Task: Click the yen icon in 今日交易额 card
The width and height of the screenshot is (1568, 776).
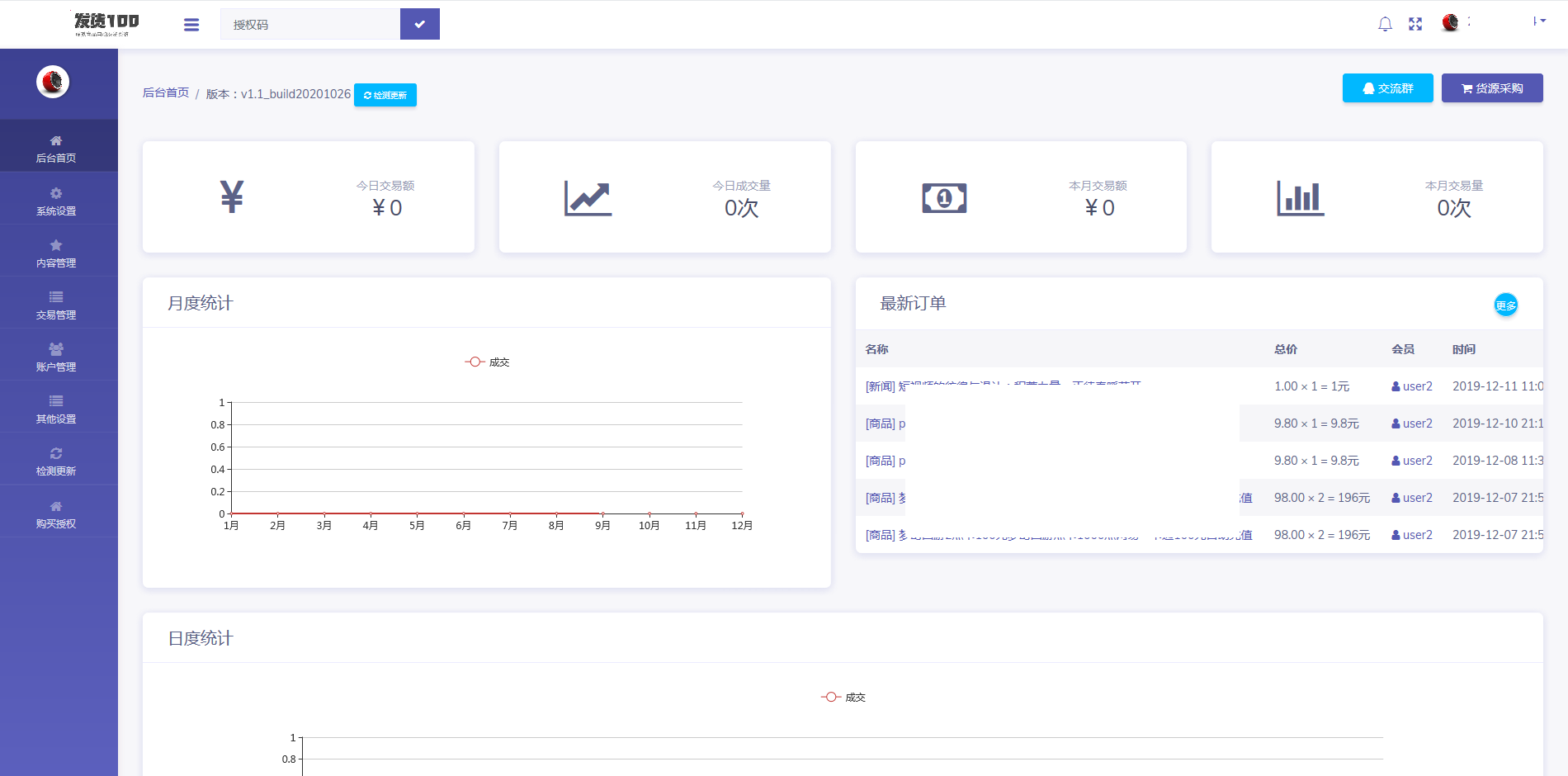Action: (232, 197)
